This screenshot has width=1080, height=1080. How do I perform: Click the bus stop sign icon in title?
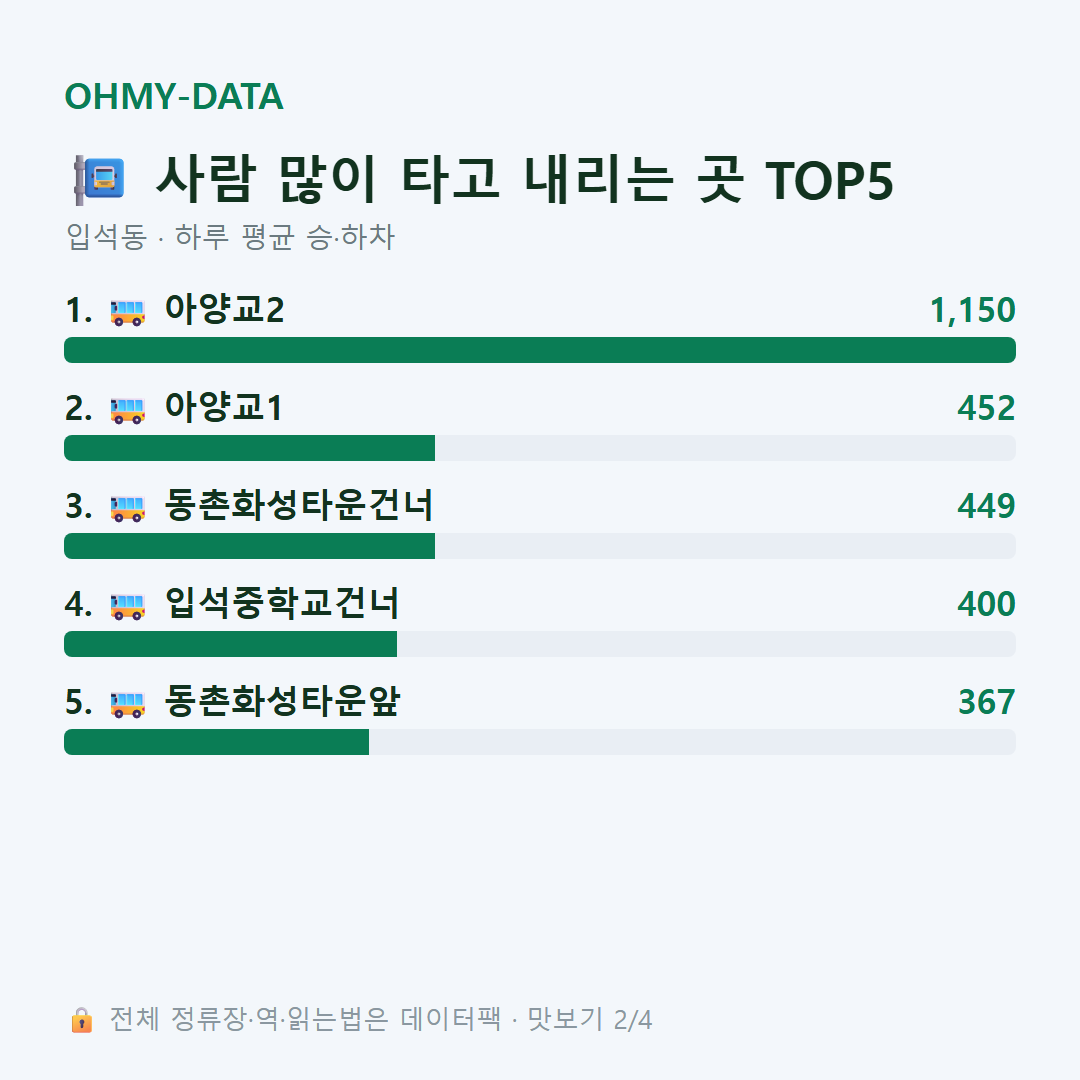[x=99, y=180]
